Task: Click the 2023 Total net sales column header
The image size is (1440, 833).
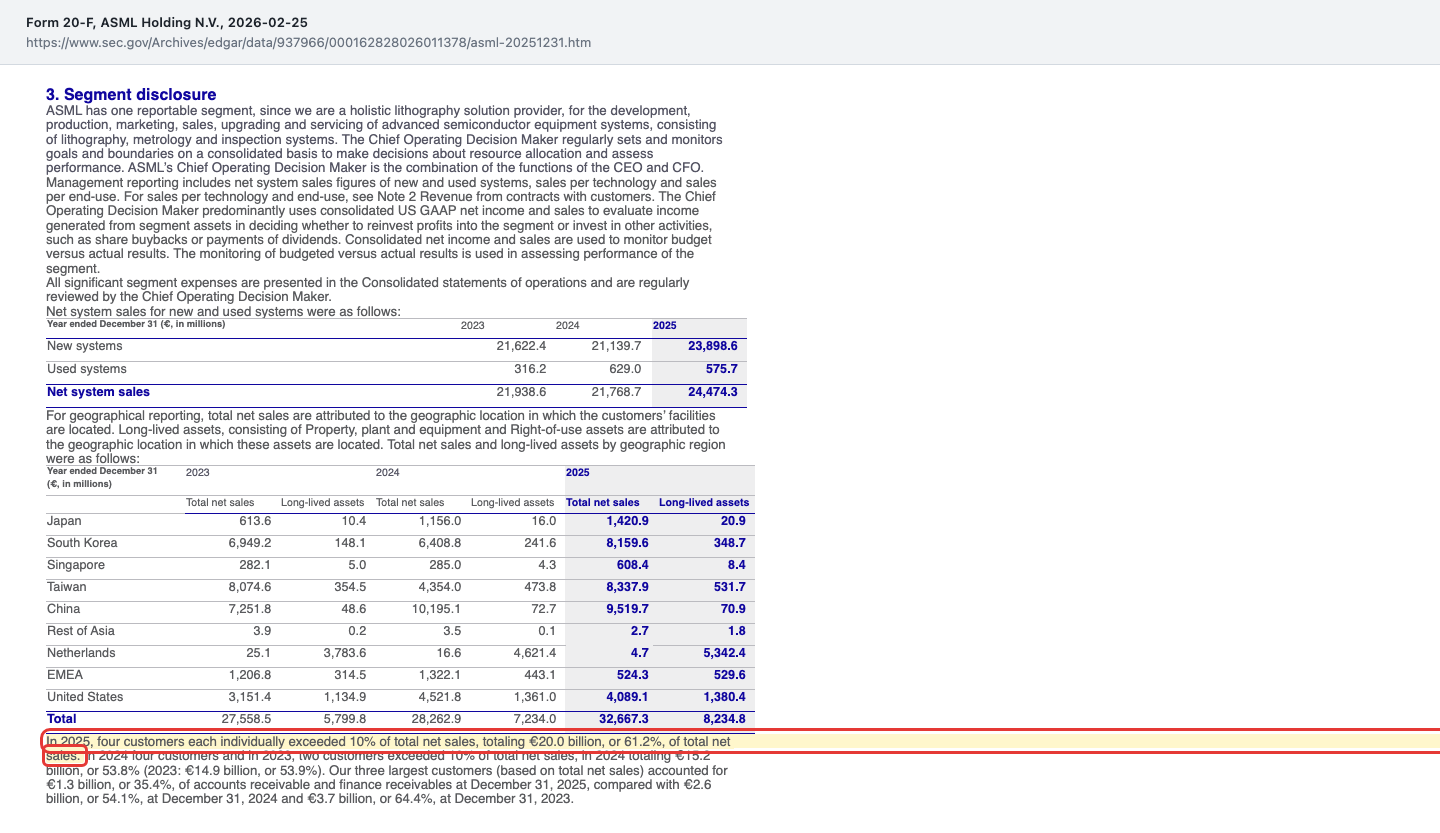Action: tap(220, 503)
